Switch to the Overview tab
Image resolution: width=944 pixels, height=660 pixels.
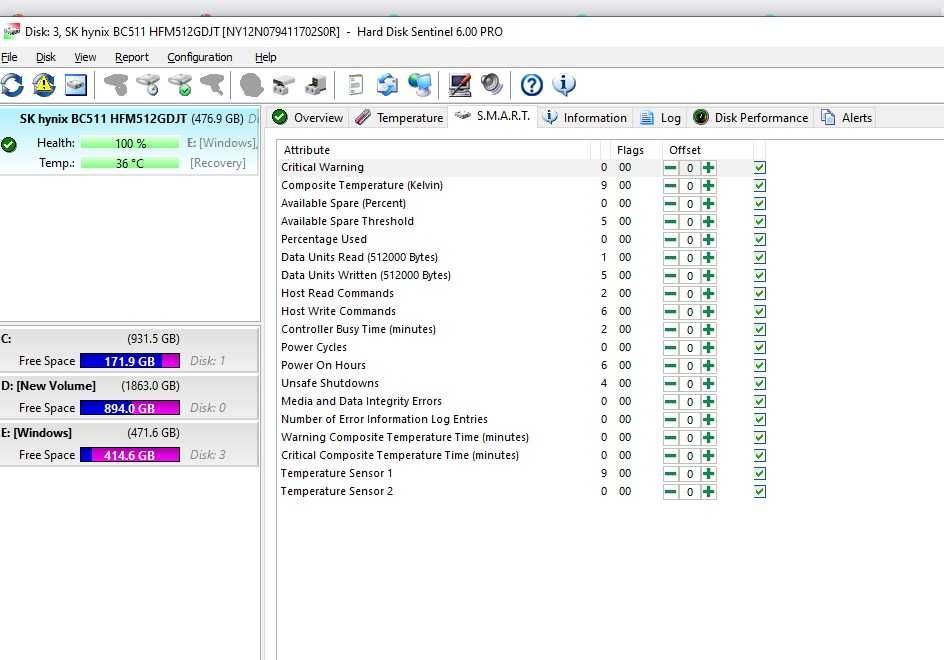[x=308, y=117]
